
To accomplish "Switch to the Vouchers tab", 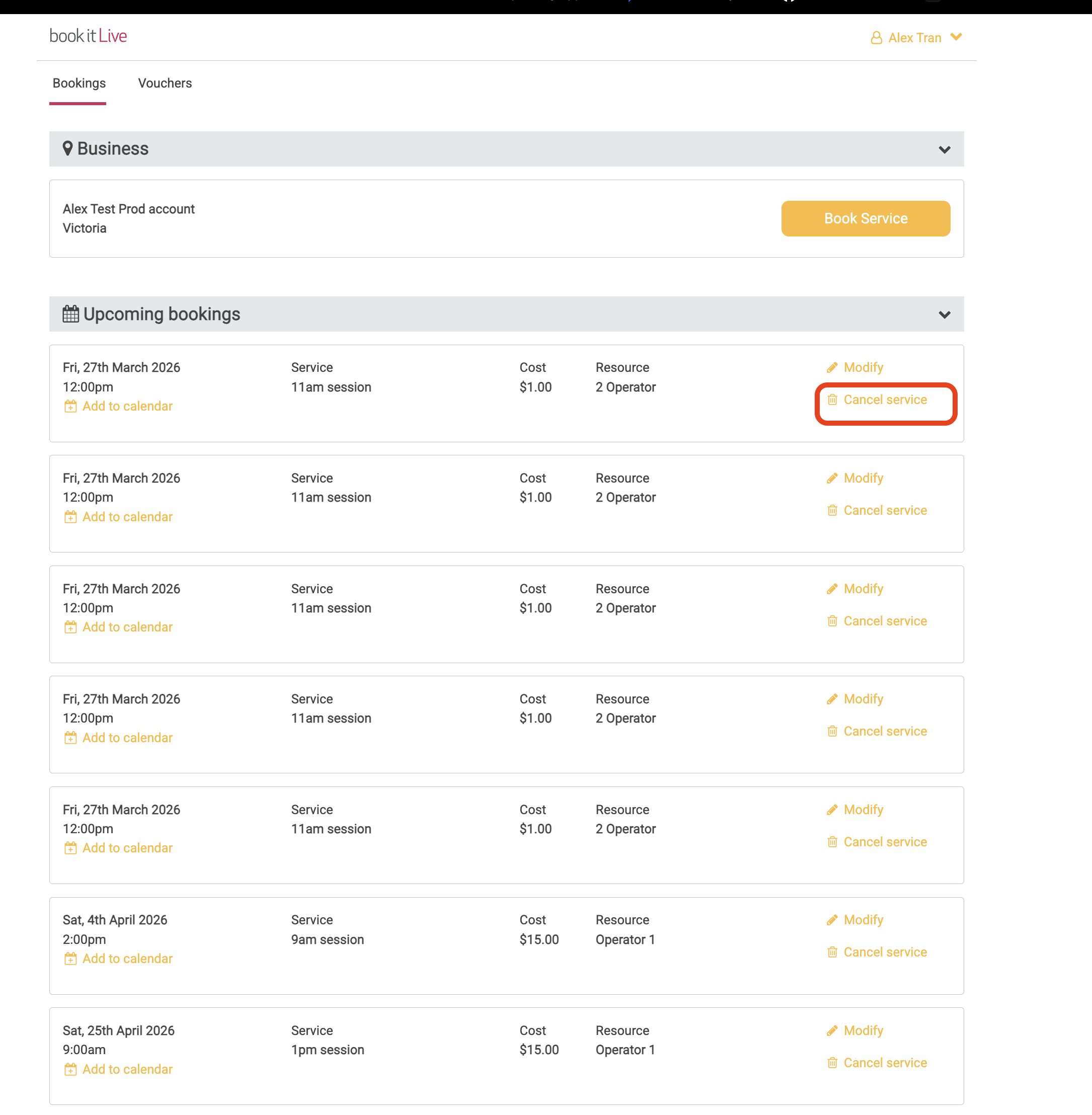I will tap(165, 83).
